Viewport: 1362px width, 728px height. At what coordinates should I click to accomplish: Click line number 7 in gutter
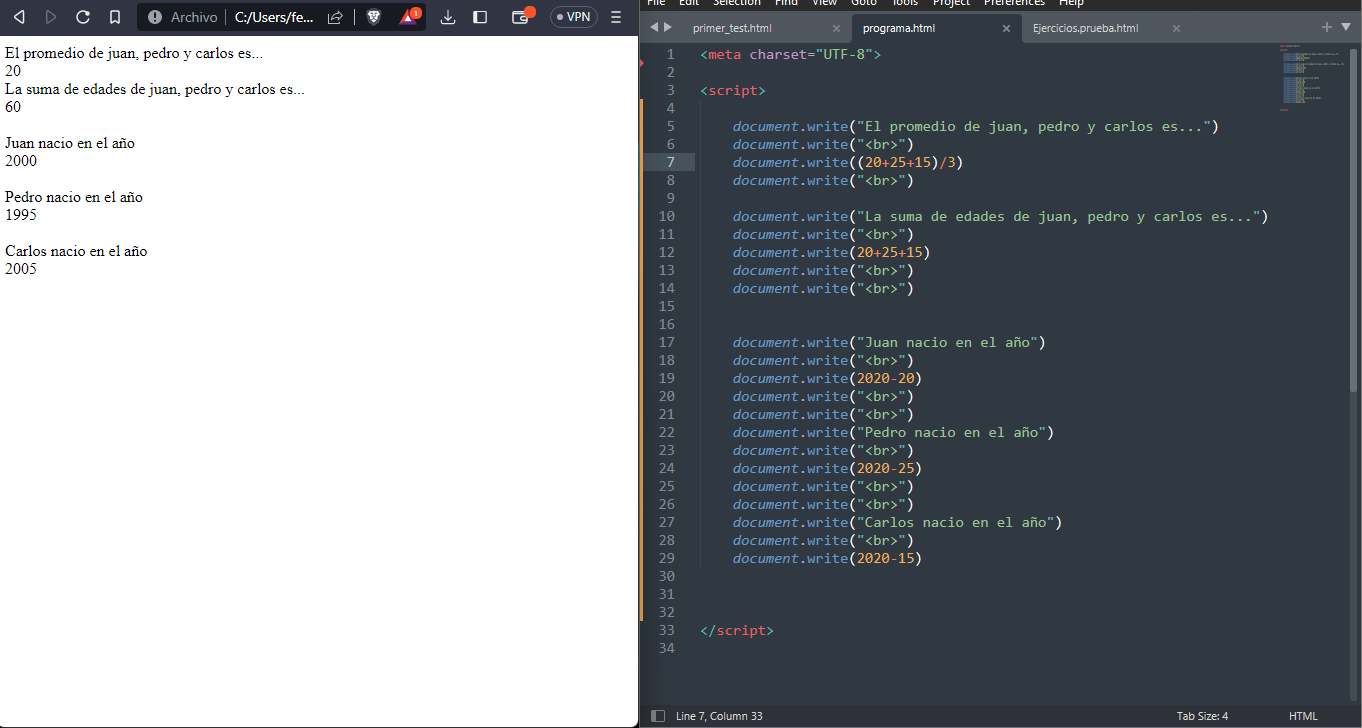click(671, 162)
